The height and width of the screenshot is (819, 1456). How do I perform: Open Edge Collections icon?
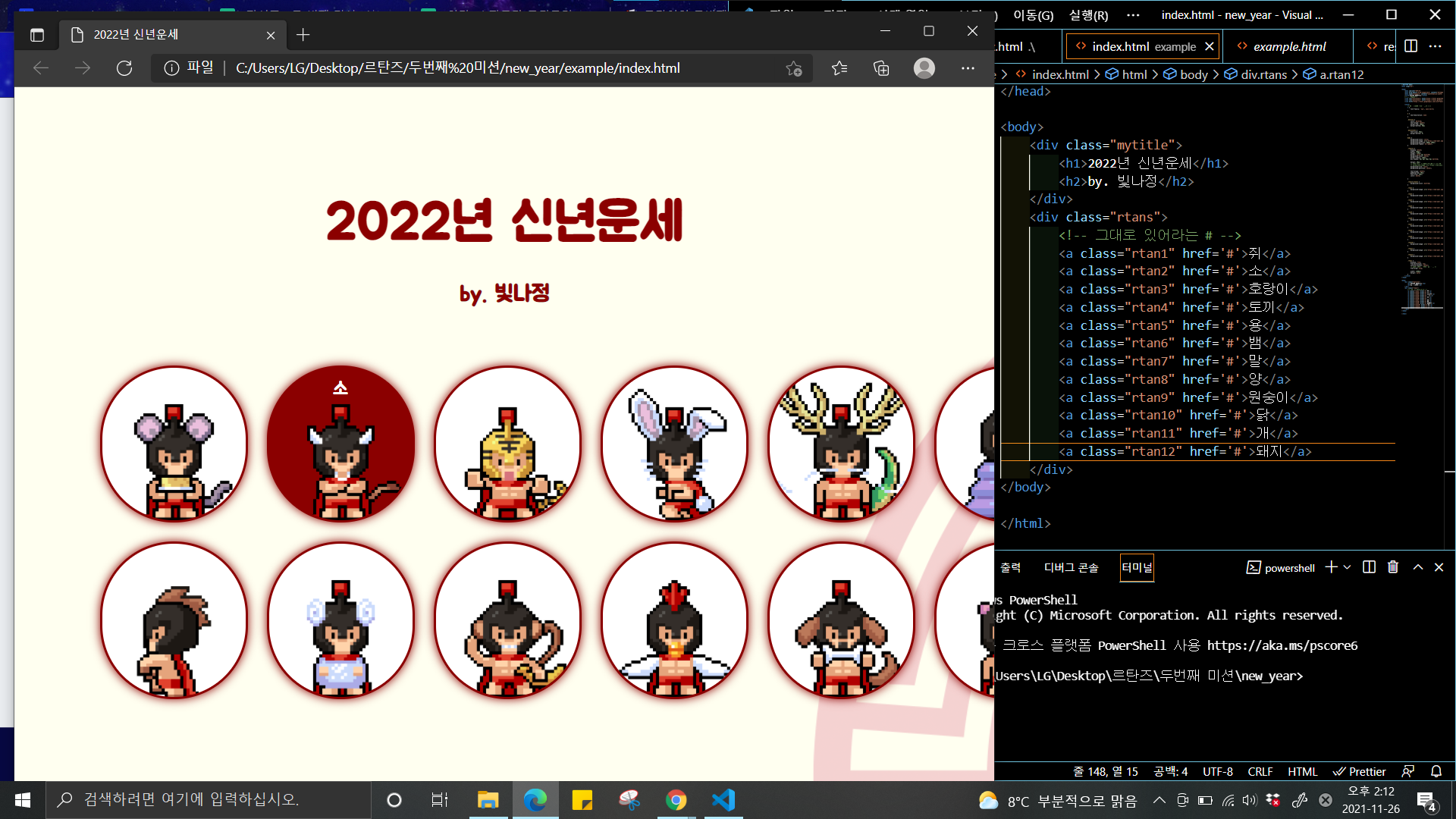point(881,68)
